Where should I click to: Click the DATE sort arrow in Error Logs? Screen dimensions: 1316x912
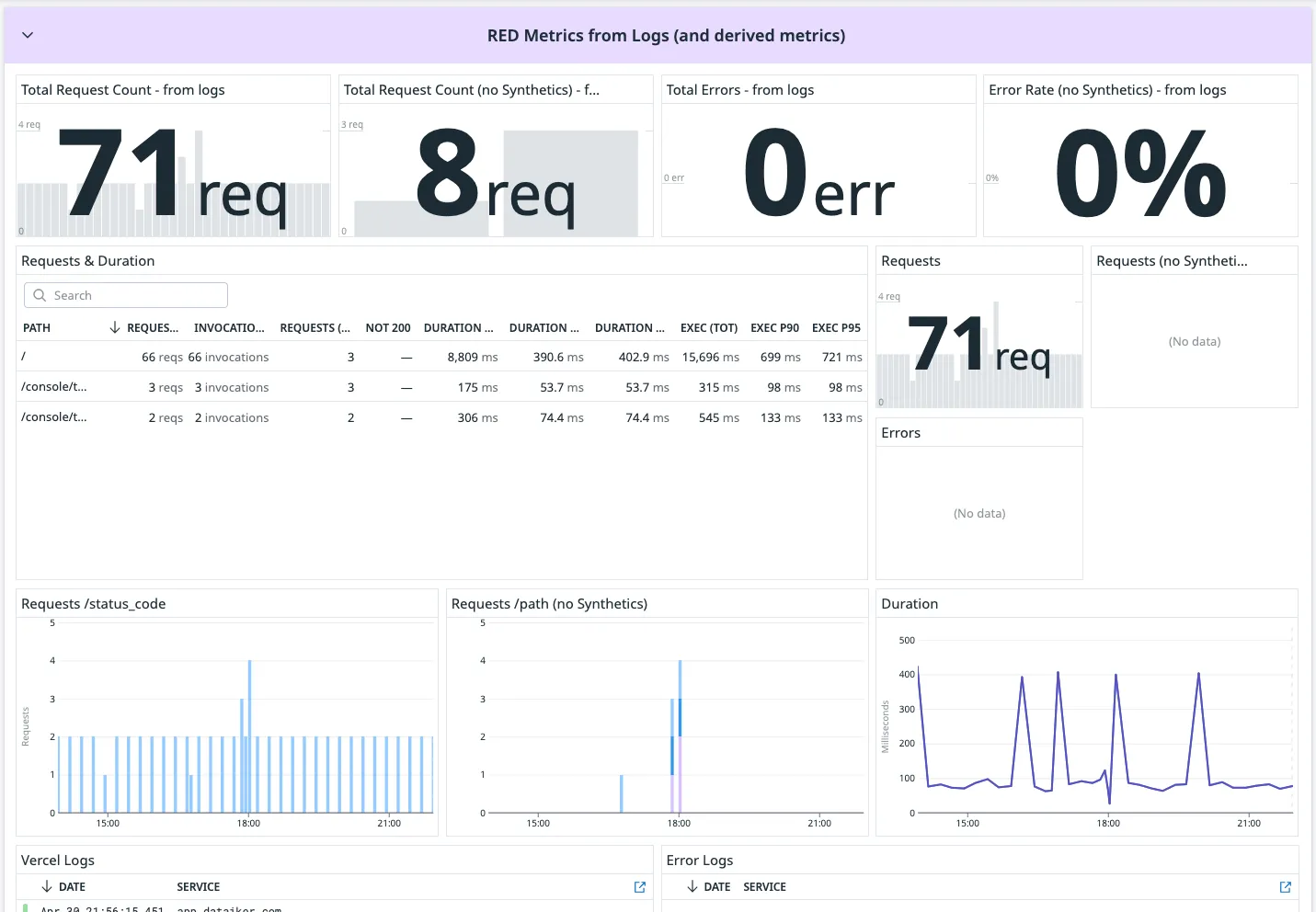point(692,887)
